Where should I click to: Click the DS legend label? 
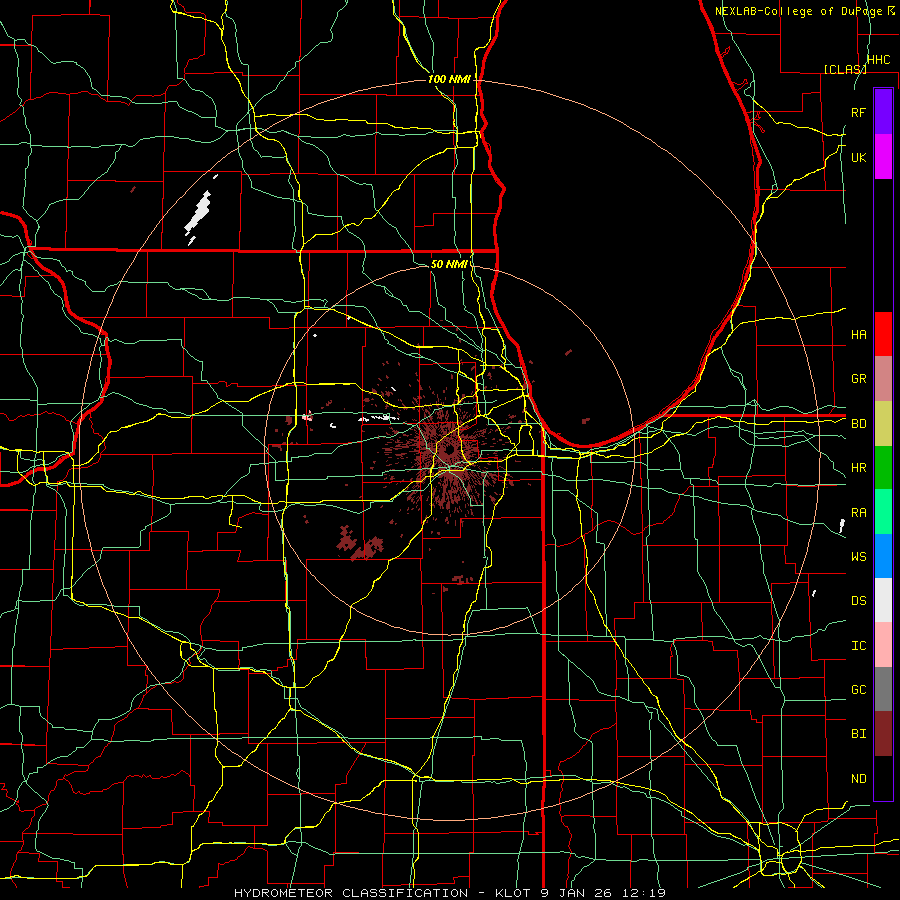tap(858, 601)
